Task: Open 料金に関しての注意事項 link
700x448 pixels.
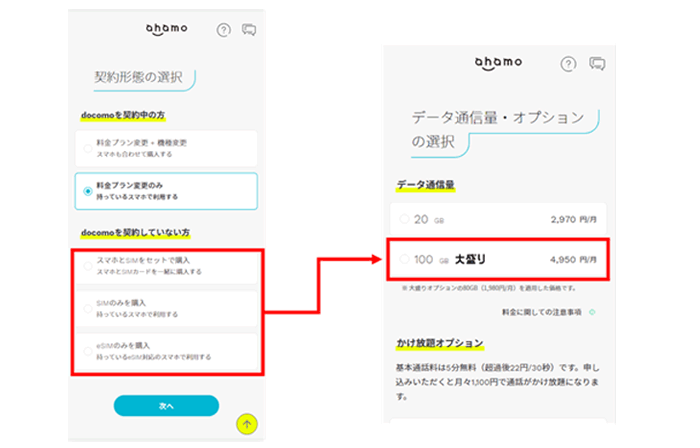Action: tap(548, 312)
